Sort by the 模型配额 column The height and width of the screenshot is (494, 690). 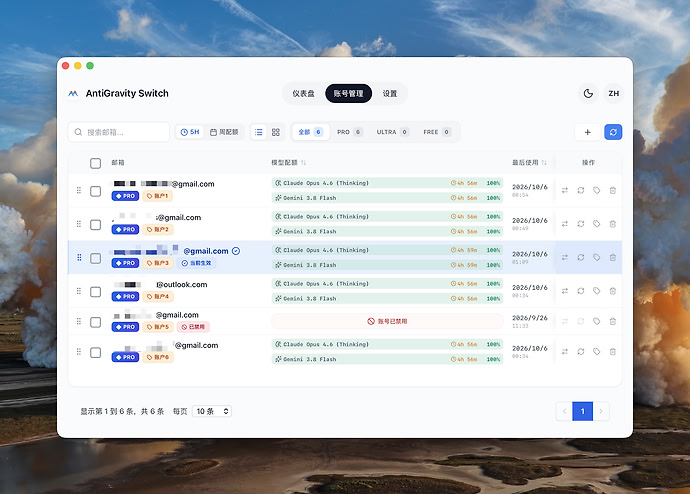coord(288,162)
